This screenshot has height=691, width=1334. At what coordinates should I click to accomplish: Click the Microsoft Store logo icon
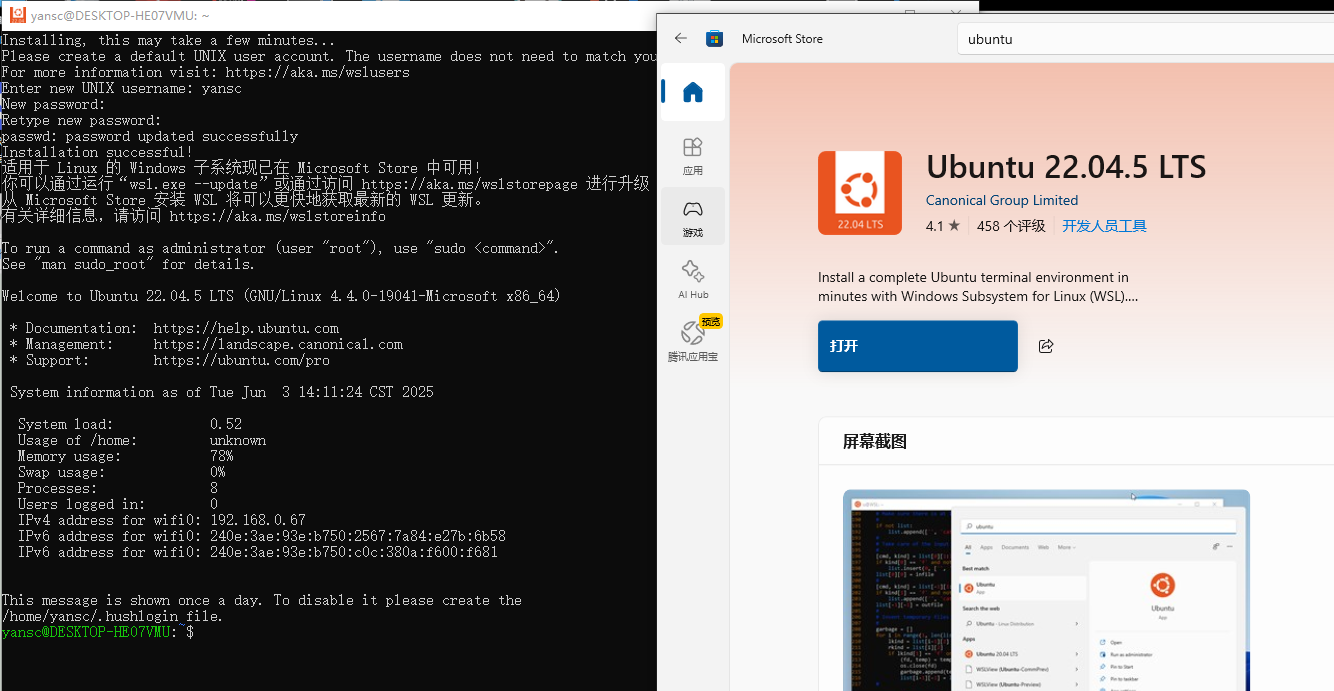coord(714,39)
